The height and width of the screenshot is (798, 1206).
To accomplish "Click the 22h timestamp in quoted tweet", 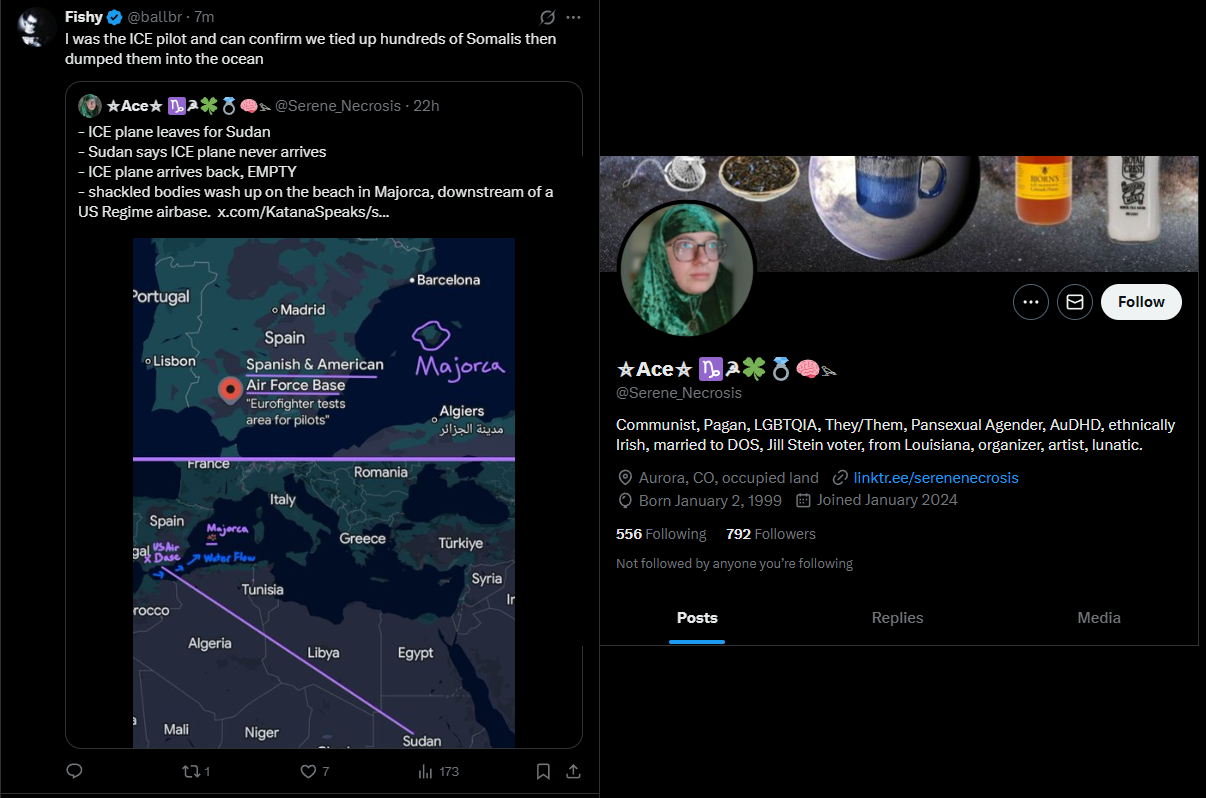I will [x=427, y=106].
